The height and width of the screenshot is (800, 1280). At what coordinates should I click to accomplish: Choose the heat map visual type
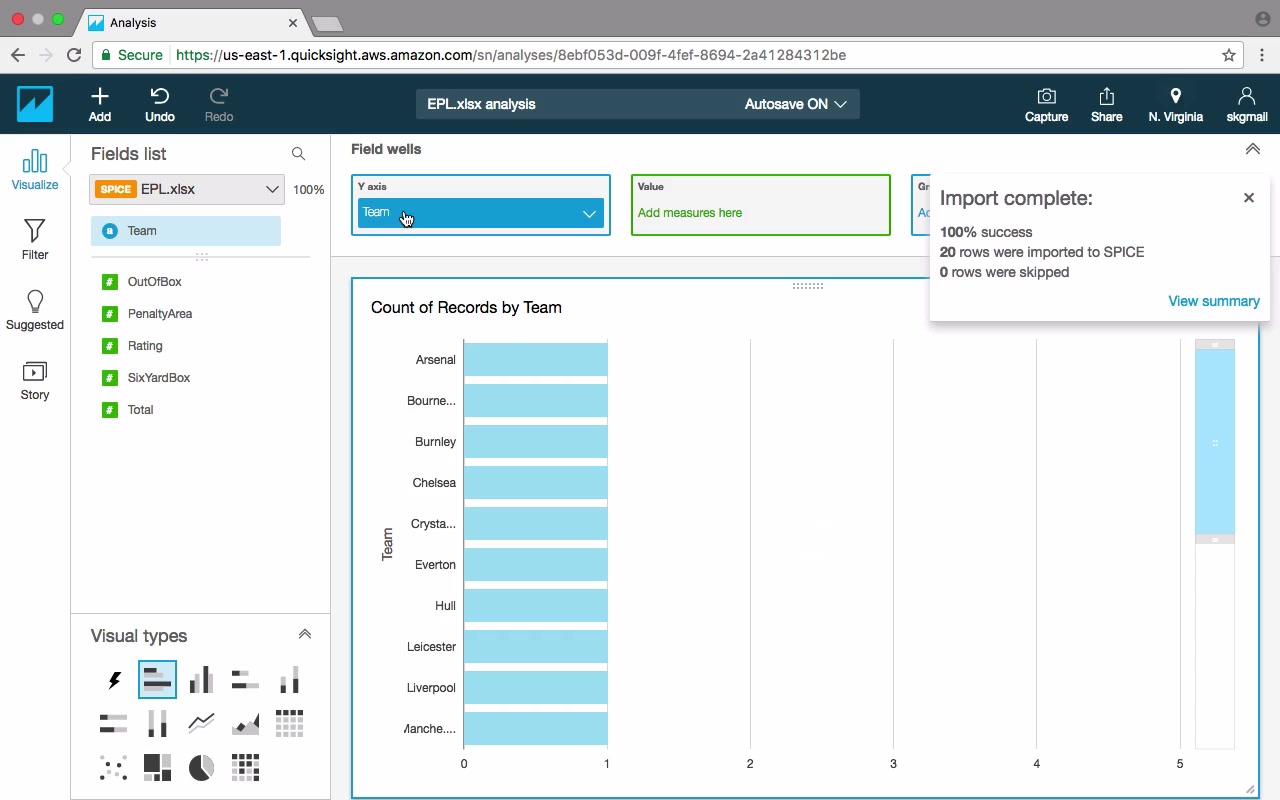point(245,767)
